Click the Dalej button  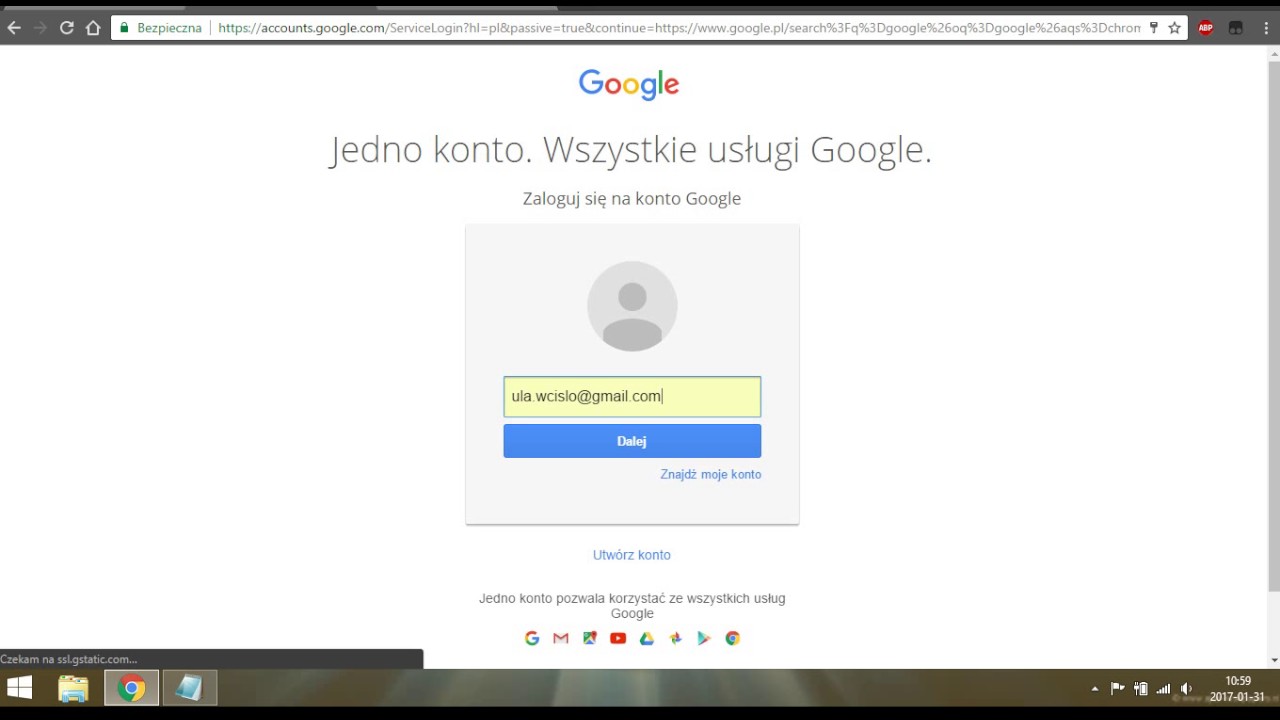click(632, 441)
